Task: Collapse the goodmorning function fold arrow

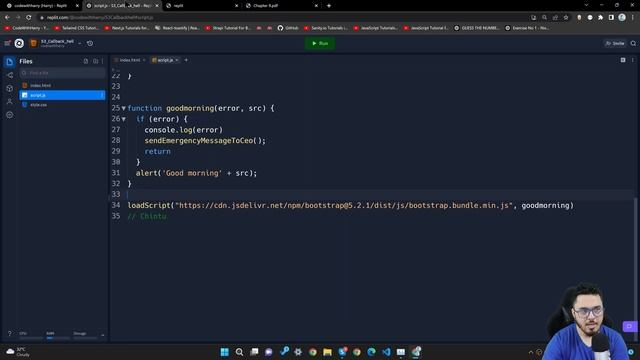Action: (124, 108)
